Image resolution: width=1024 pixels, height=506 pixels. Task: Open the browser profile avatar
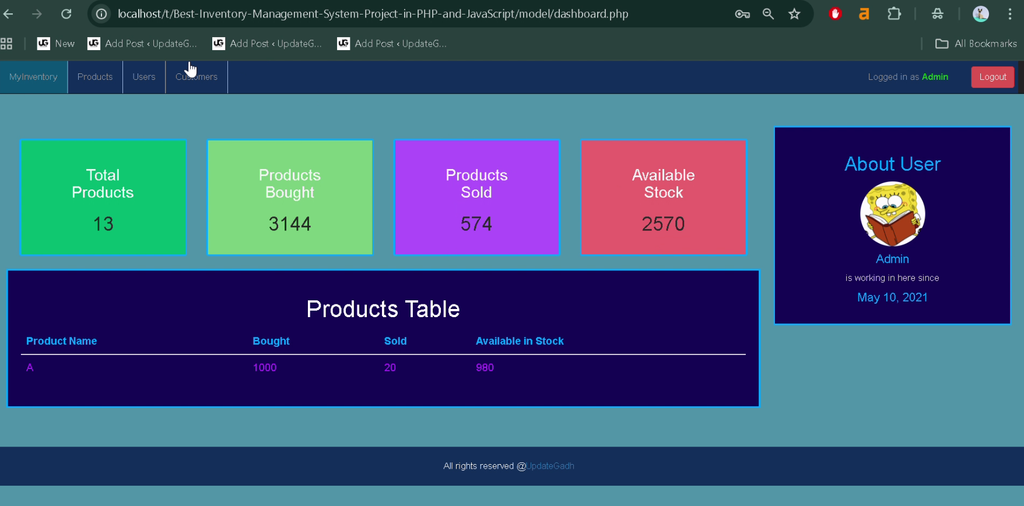click(980, 14)
